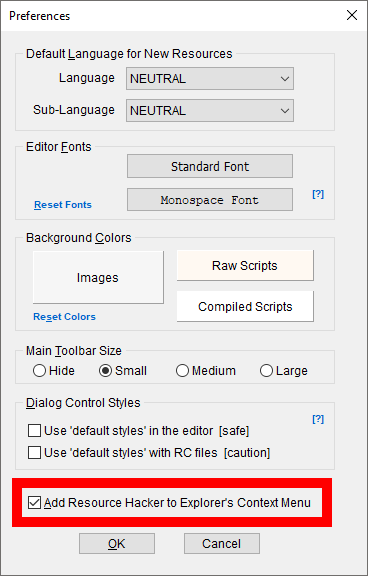Pick the Raw Scripts background color
368x576 pixels.
click(245, 266)
